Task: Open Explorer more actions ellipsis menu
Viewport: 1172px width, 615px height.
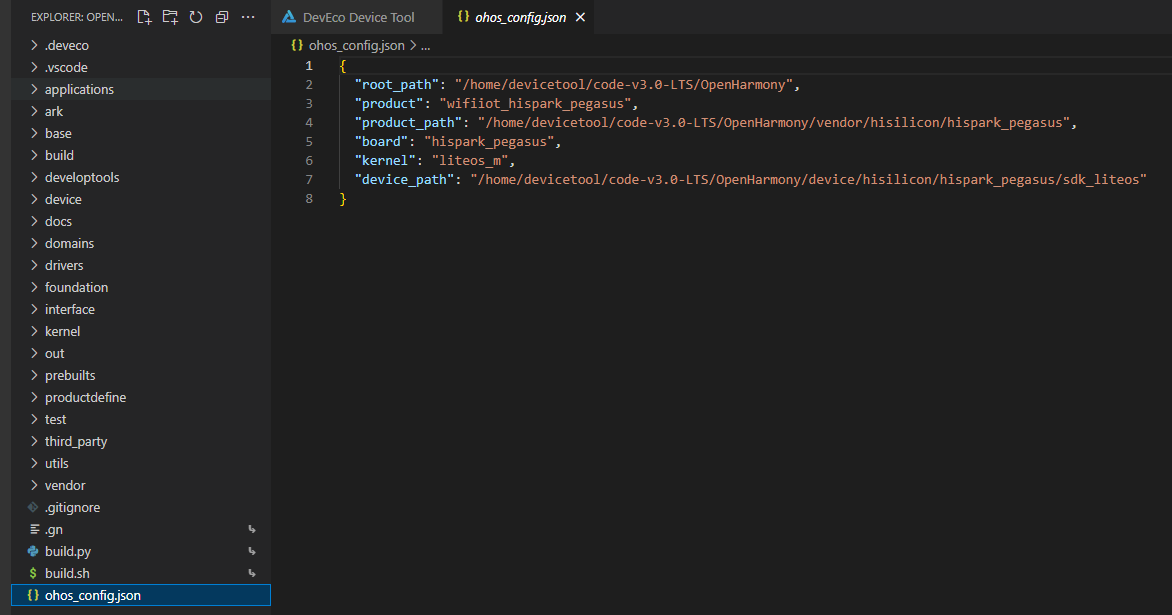Action: point(248,17)
